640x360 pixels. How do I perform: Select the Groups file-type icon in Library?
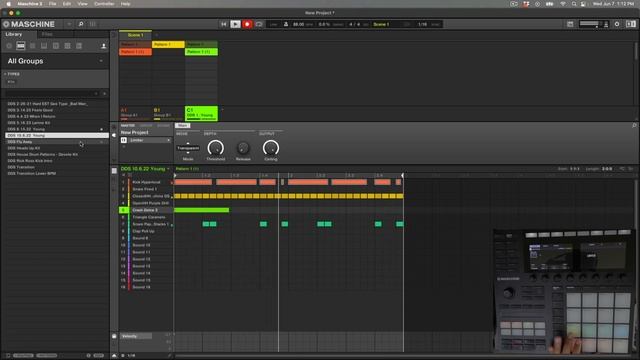click(x=20, y=46)
